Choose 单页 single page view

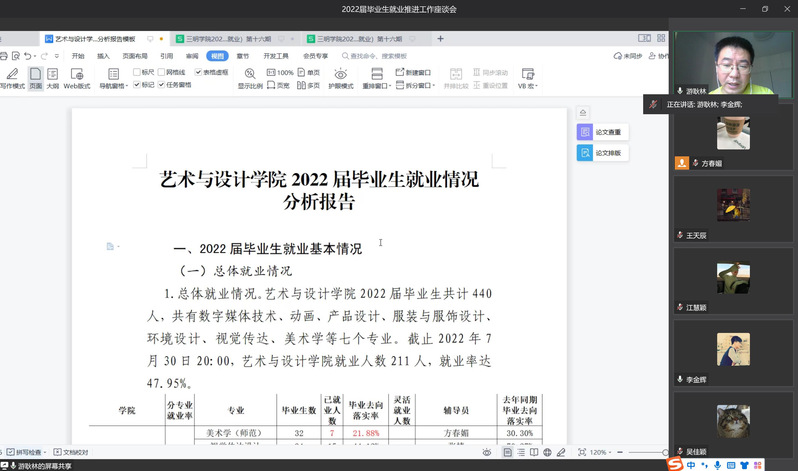click(309, 72)
